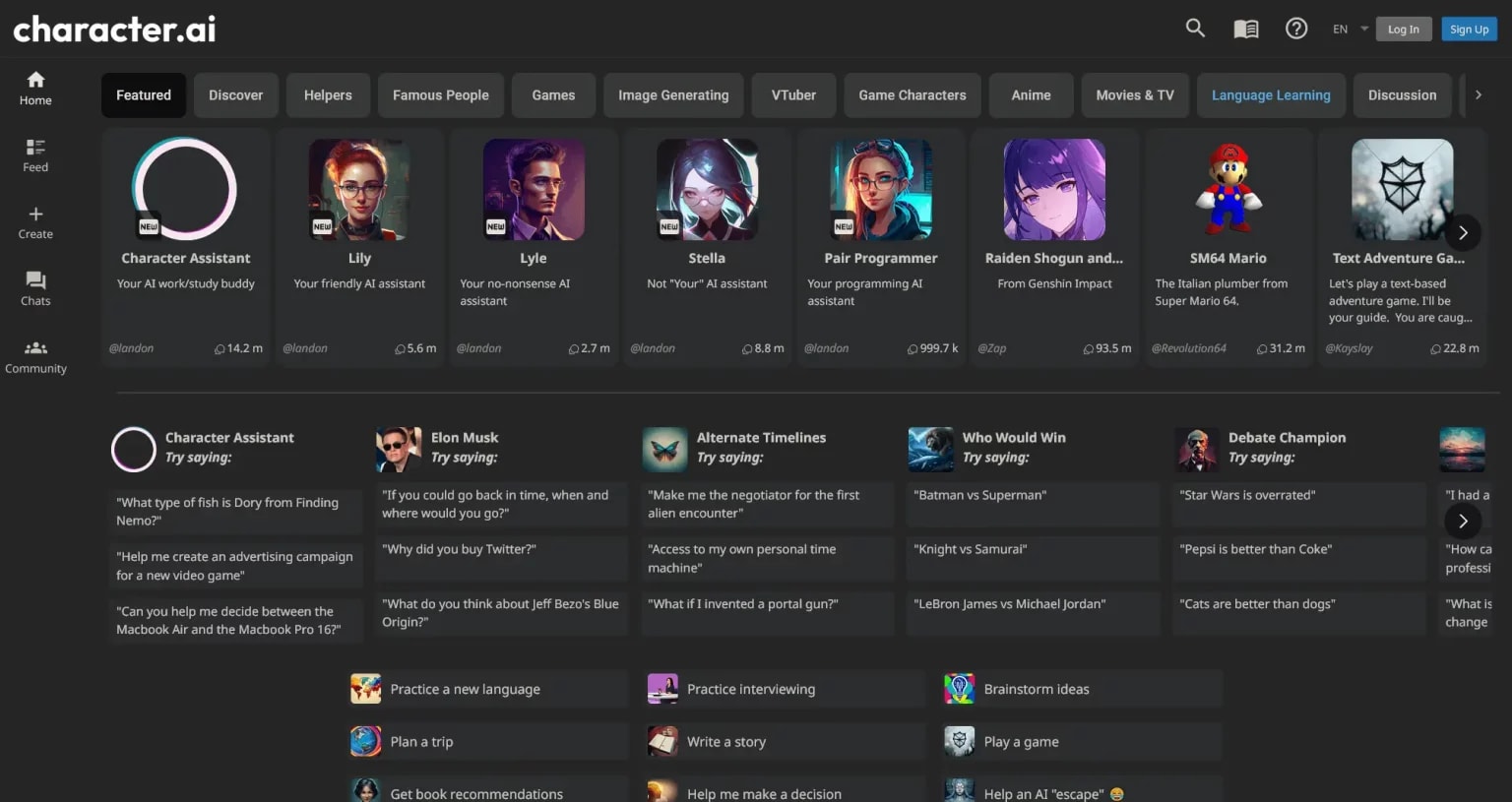Open the search magnifier icon
This screenshot has width=1512, height=802.
[x=1195, y=29]
